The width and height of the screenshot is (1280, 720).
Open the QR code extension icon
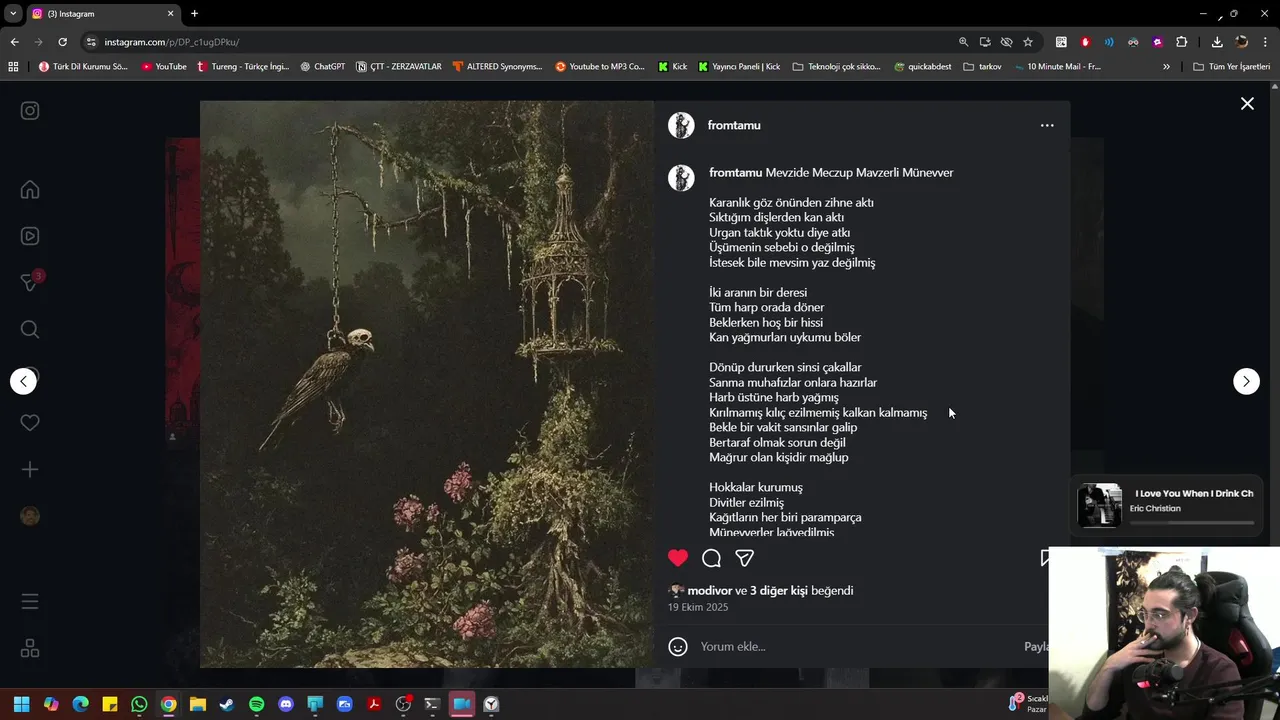click(x=1061, y=42)
